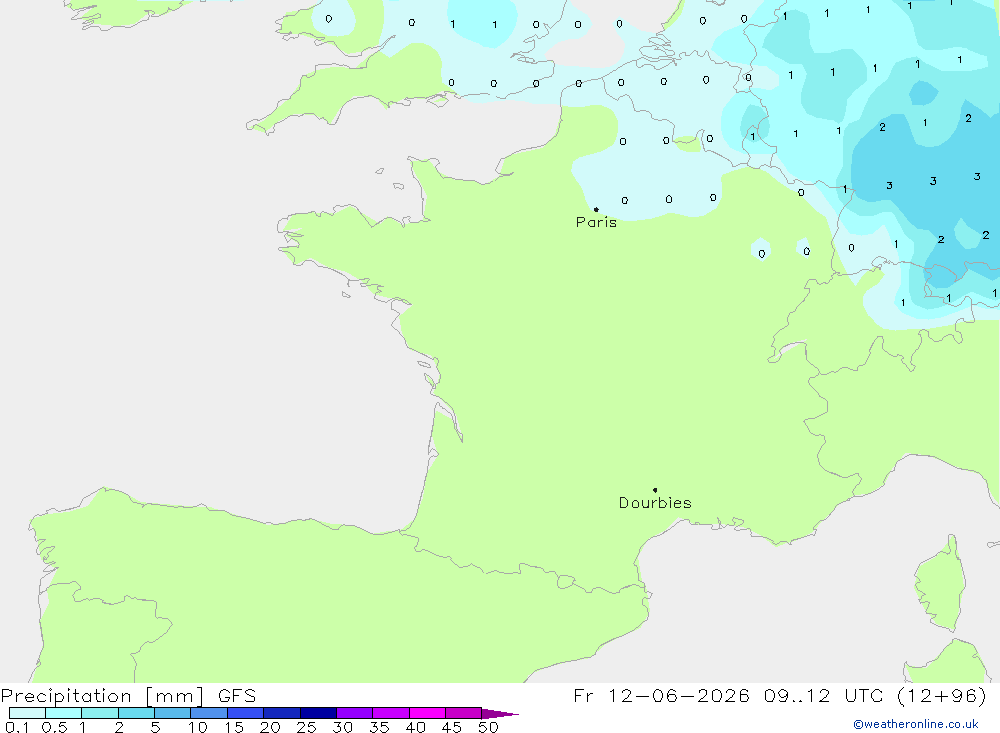Image resolution: width=1000 pixels, height=733 pixels.
Task: Pick the 0.1–0.5 mm legend swatch
Action: [x=27, y=713]
